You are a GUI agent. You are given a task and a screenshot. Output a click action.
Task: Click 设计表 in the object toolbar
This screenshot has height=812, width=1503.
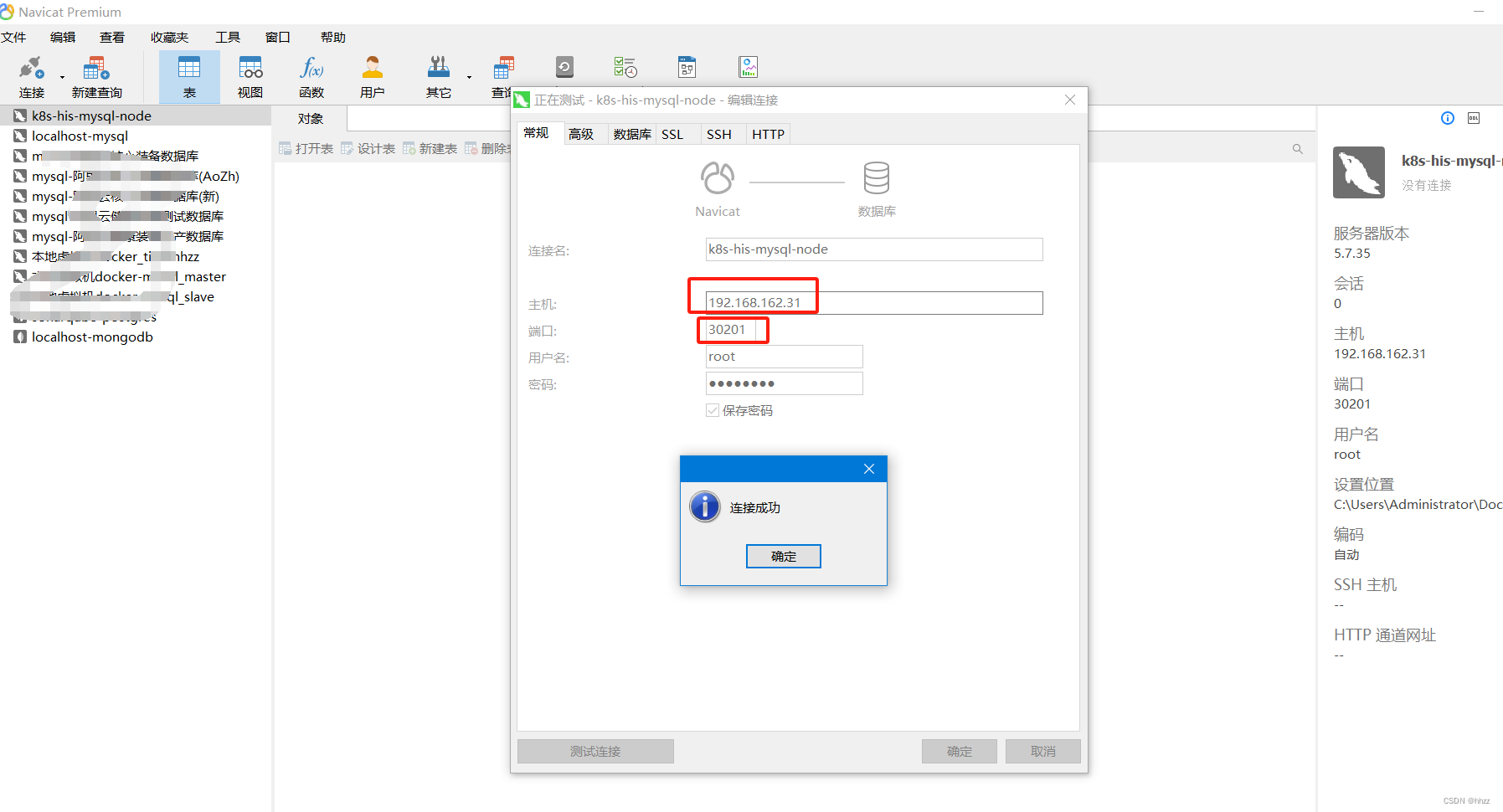(368, 148)
